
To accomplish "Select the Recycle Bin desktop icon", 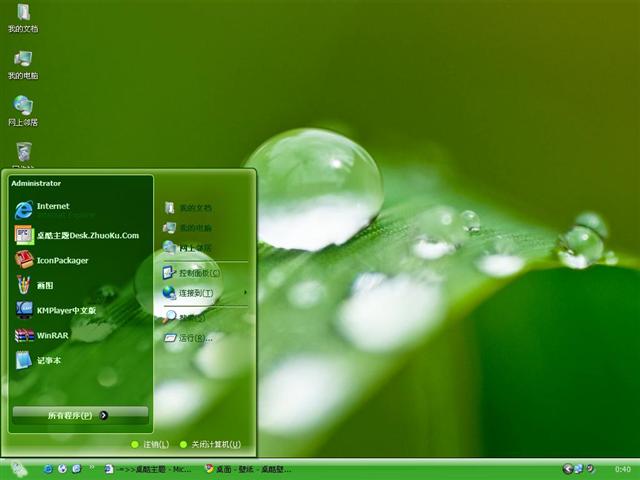I will (x=24, y=154).
